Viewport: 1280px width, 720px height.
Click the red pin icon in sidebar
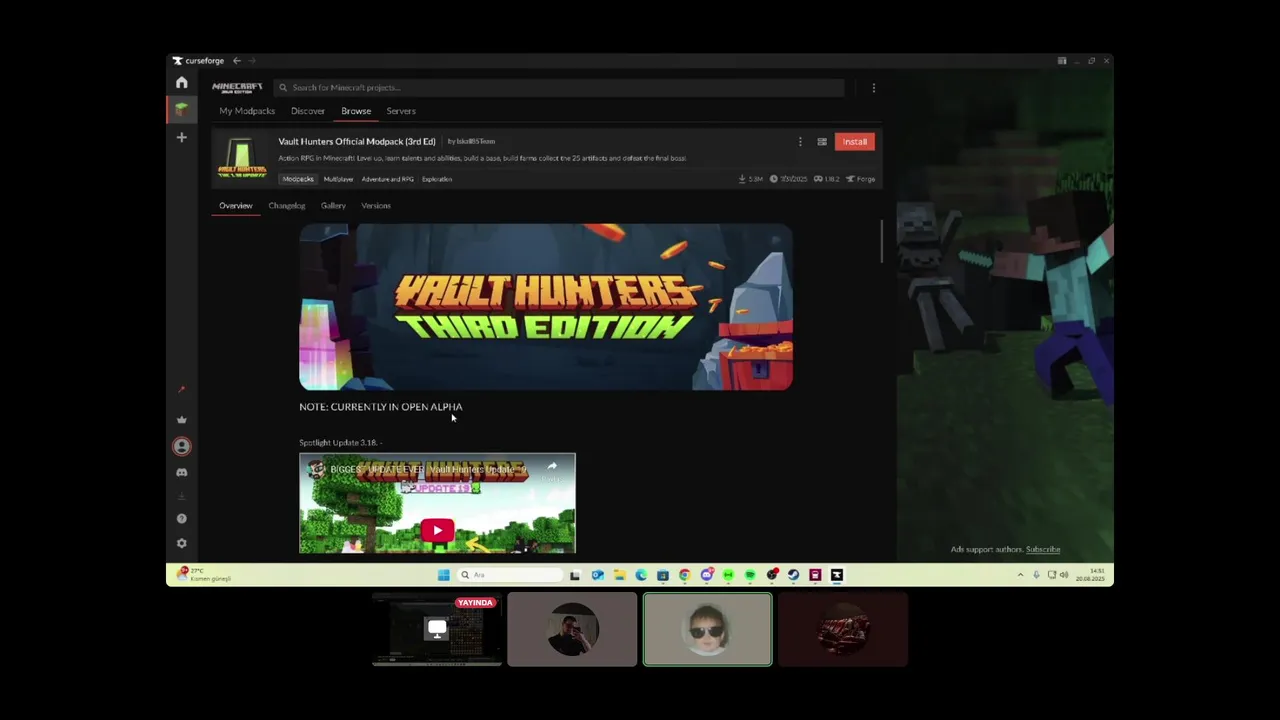pos(181,390)
